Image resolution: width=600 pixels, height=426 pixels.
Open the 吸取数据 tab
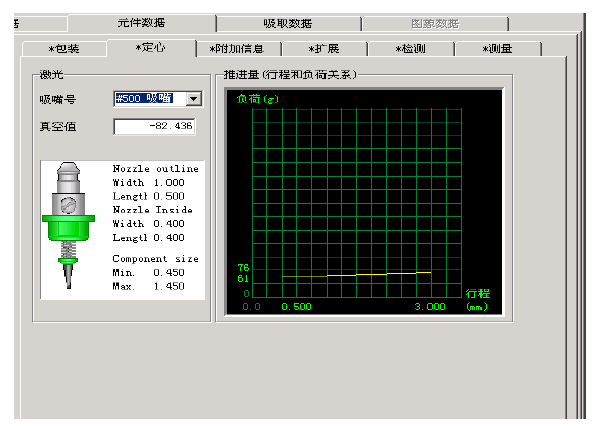tap(288, 24)
